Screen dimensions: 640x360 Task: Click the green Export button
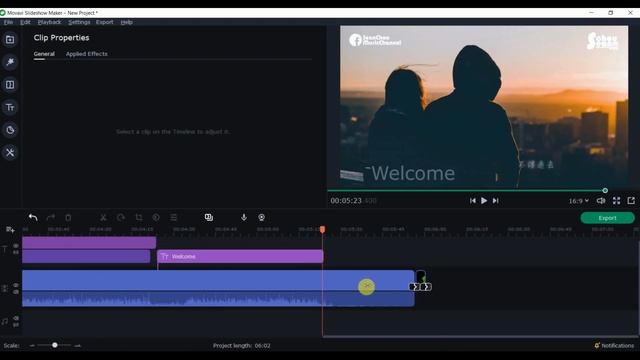pyautogui.click(x=607, y=218)
